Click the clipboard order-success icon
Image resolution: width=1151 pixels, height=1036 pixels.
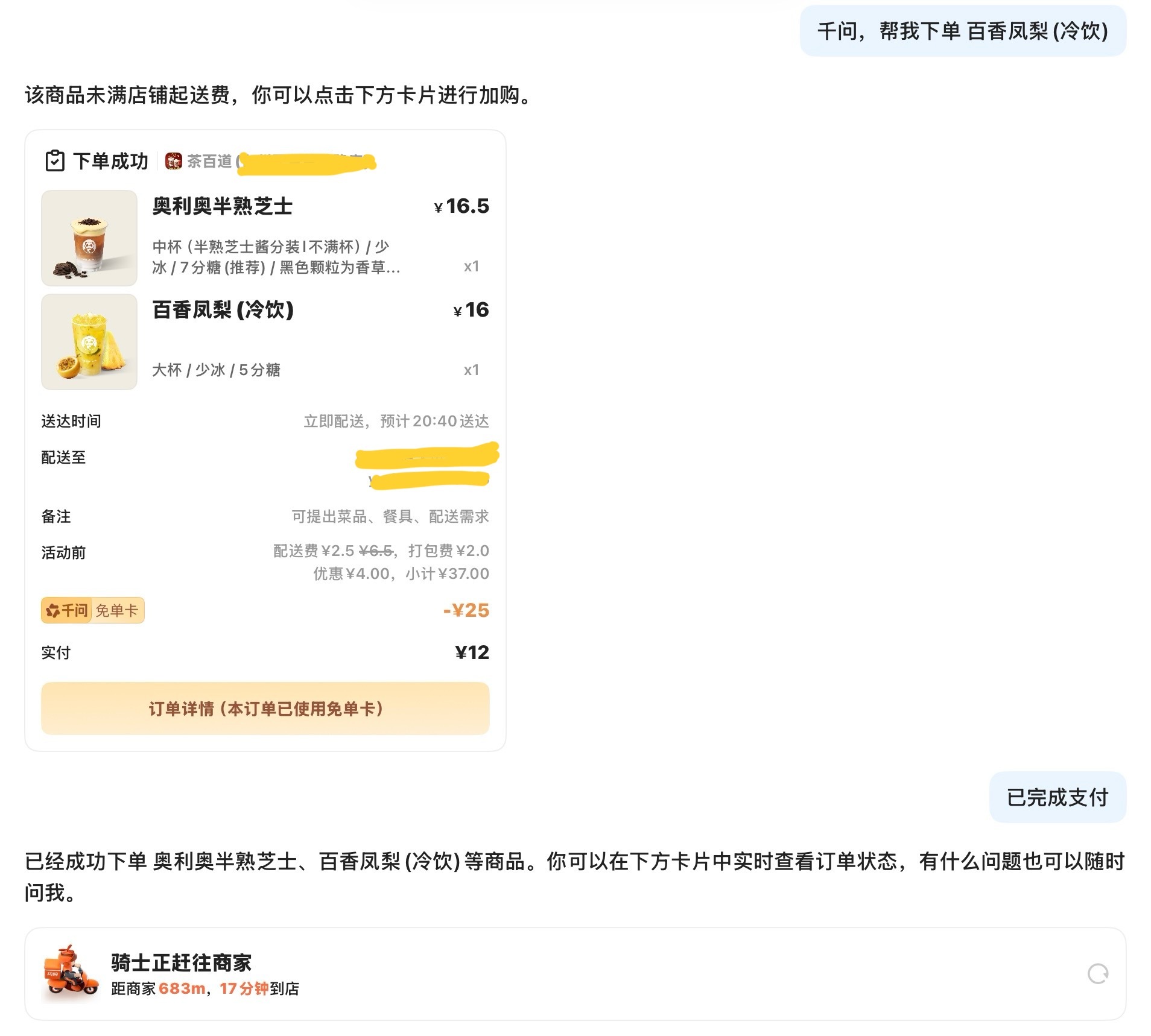coord(55,161)
